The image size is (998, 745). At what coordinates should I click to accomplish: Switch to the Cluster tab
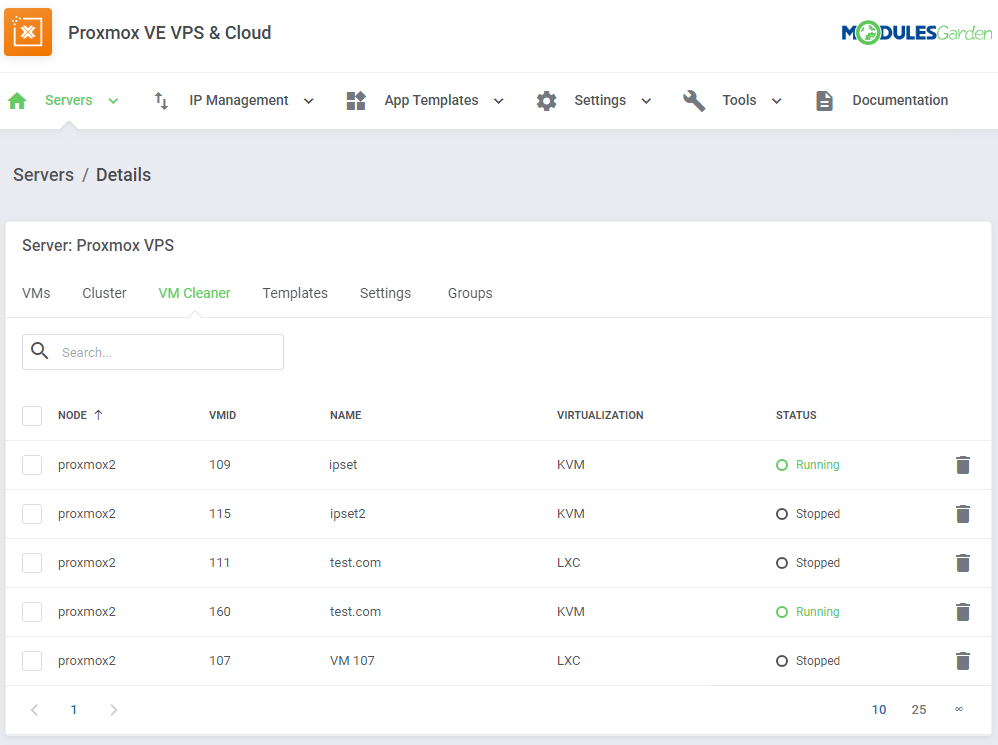(104, 293)
